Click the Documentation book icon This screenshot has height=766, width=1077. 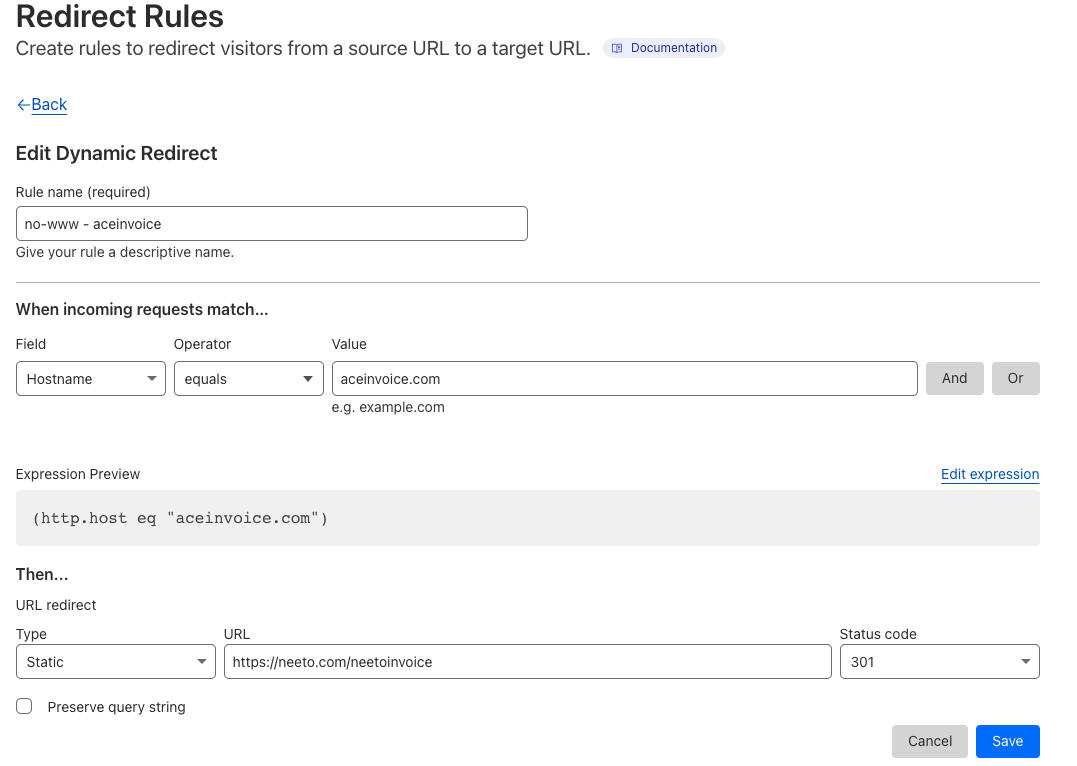[617, 48]
